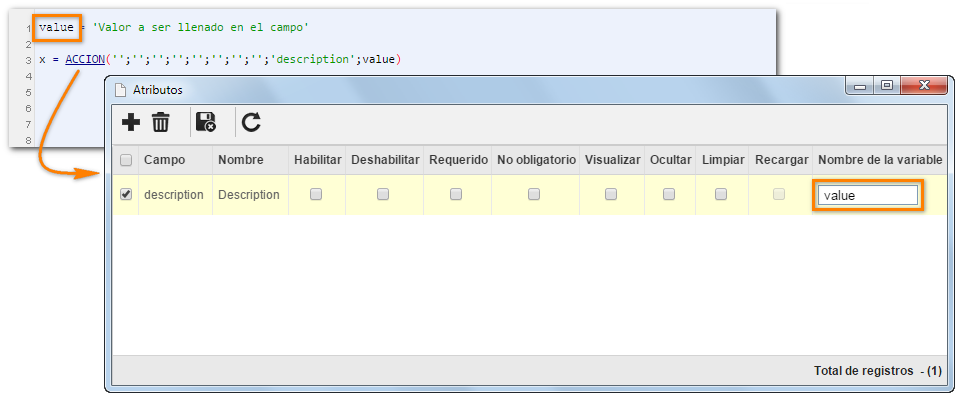Refresh the Atributos list
The image size is (955, 393).
tap(251, 122)
